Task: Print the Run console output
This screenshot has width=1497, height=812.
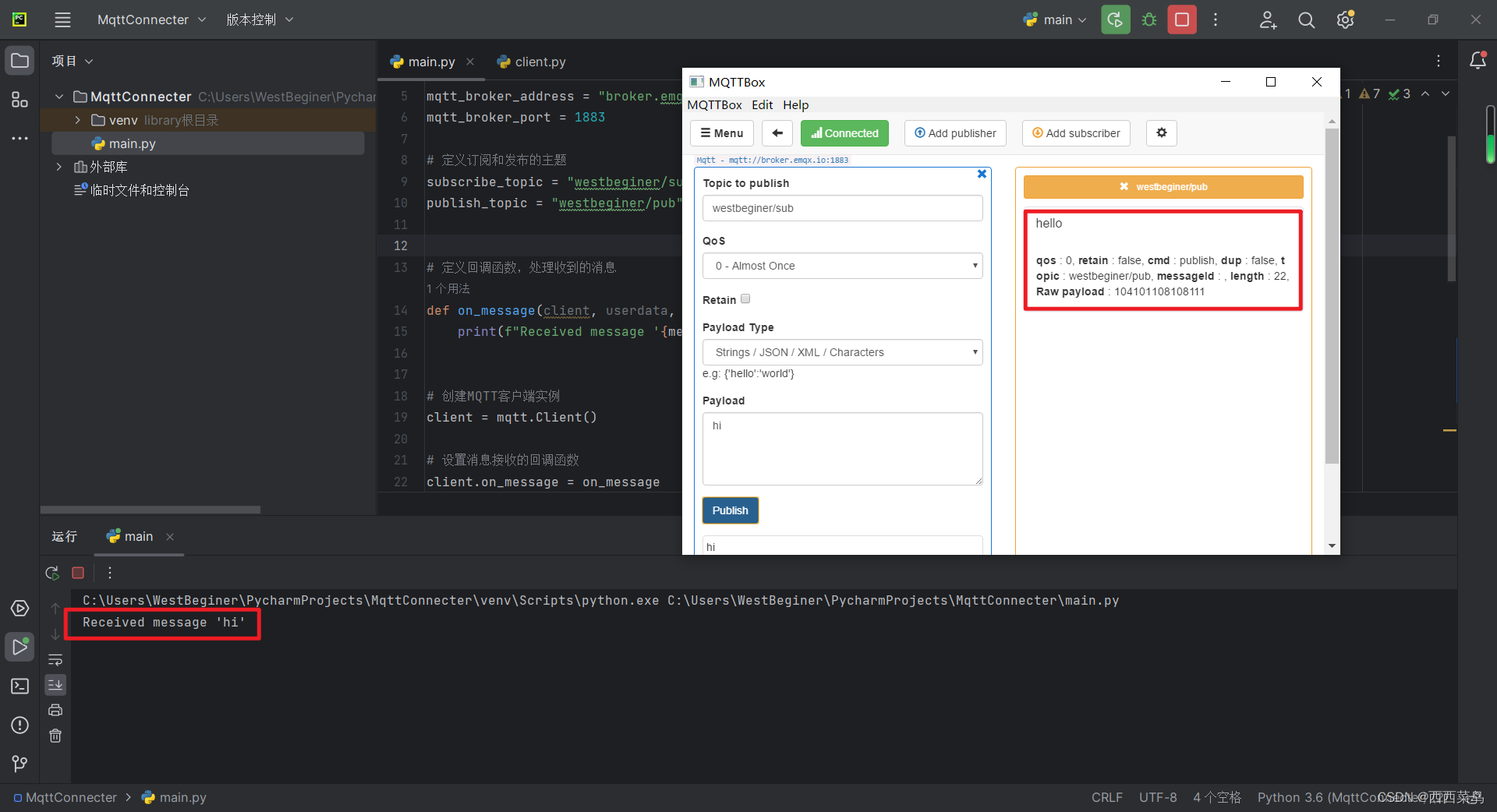Action: [x=55, y=710]
